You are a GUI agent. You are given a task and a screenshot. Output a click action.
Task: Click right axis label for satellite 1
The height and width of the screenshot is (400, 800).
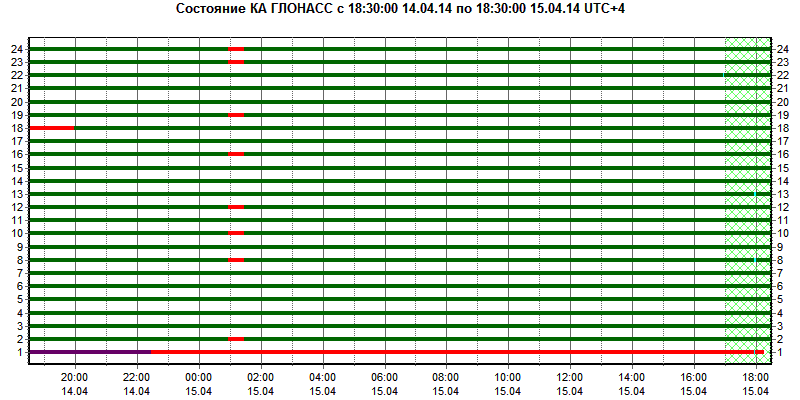pyautogui.click(x=780, y=352)
